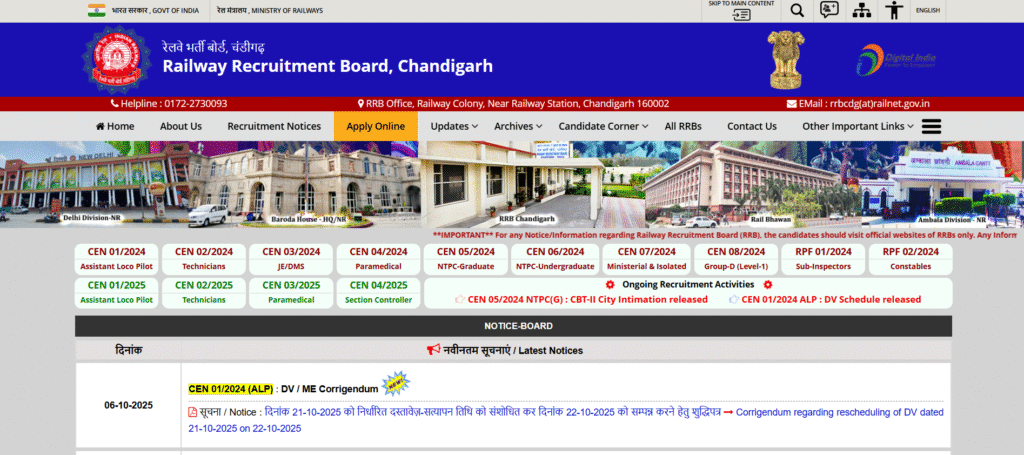1024x455 pixels.
Task: Expand the Updates dropdown menu
Action: 454,126
